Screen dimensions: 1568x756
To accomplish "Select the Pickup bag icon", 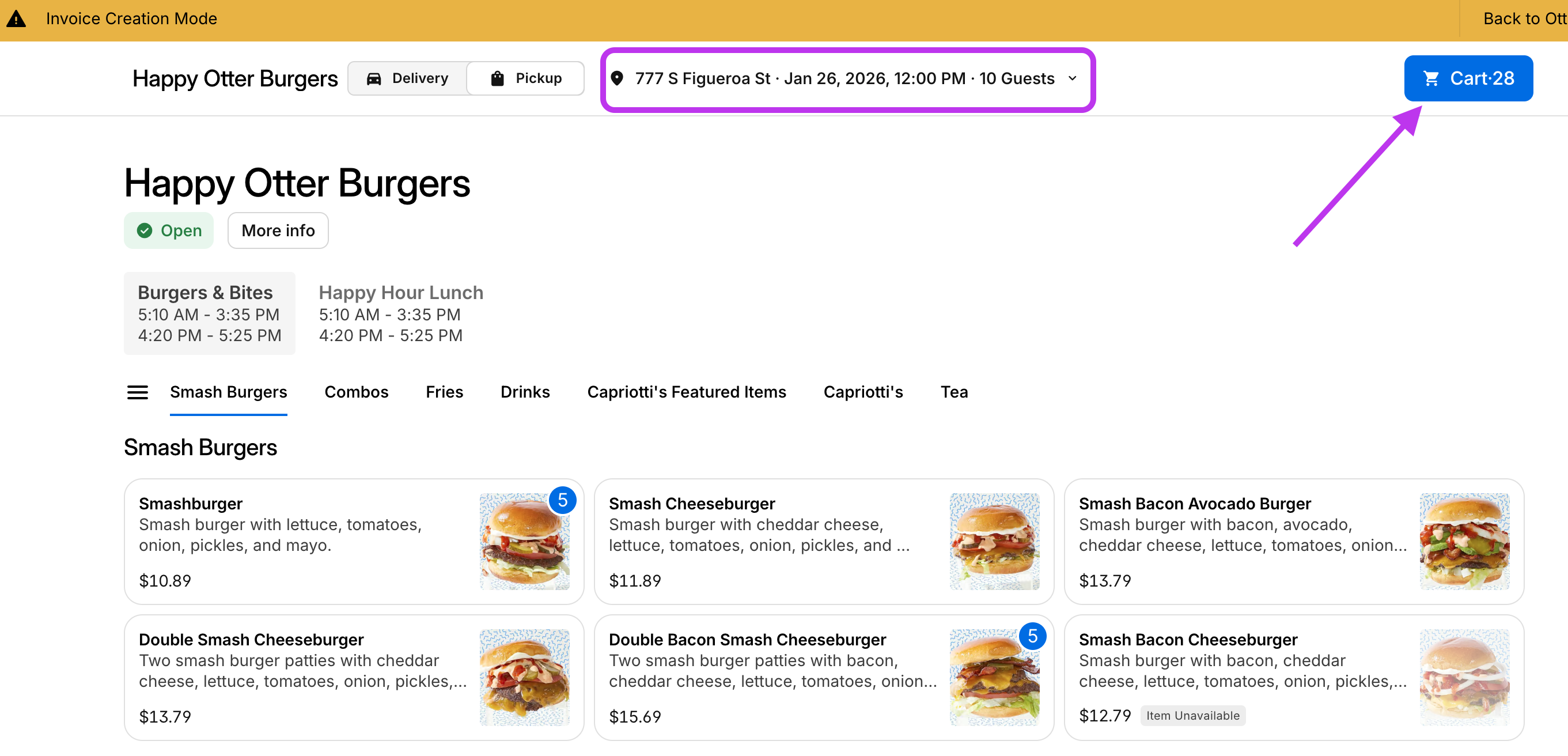I will (x=497, y=78).
